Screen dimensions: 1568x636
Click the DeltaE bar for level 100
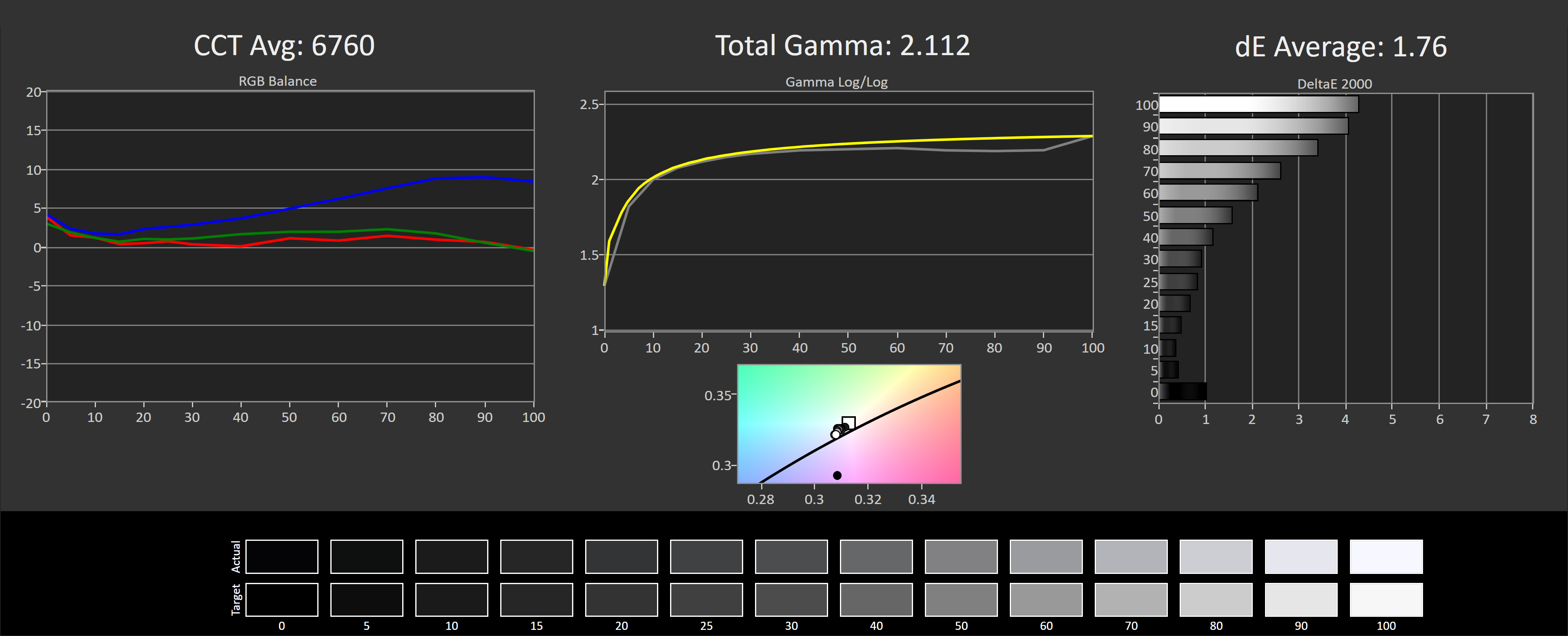coord(1258,105)
